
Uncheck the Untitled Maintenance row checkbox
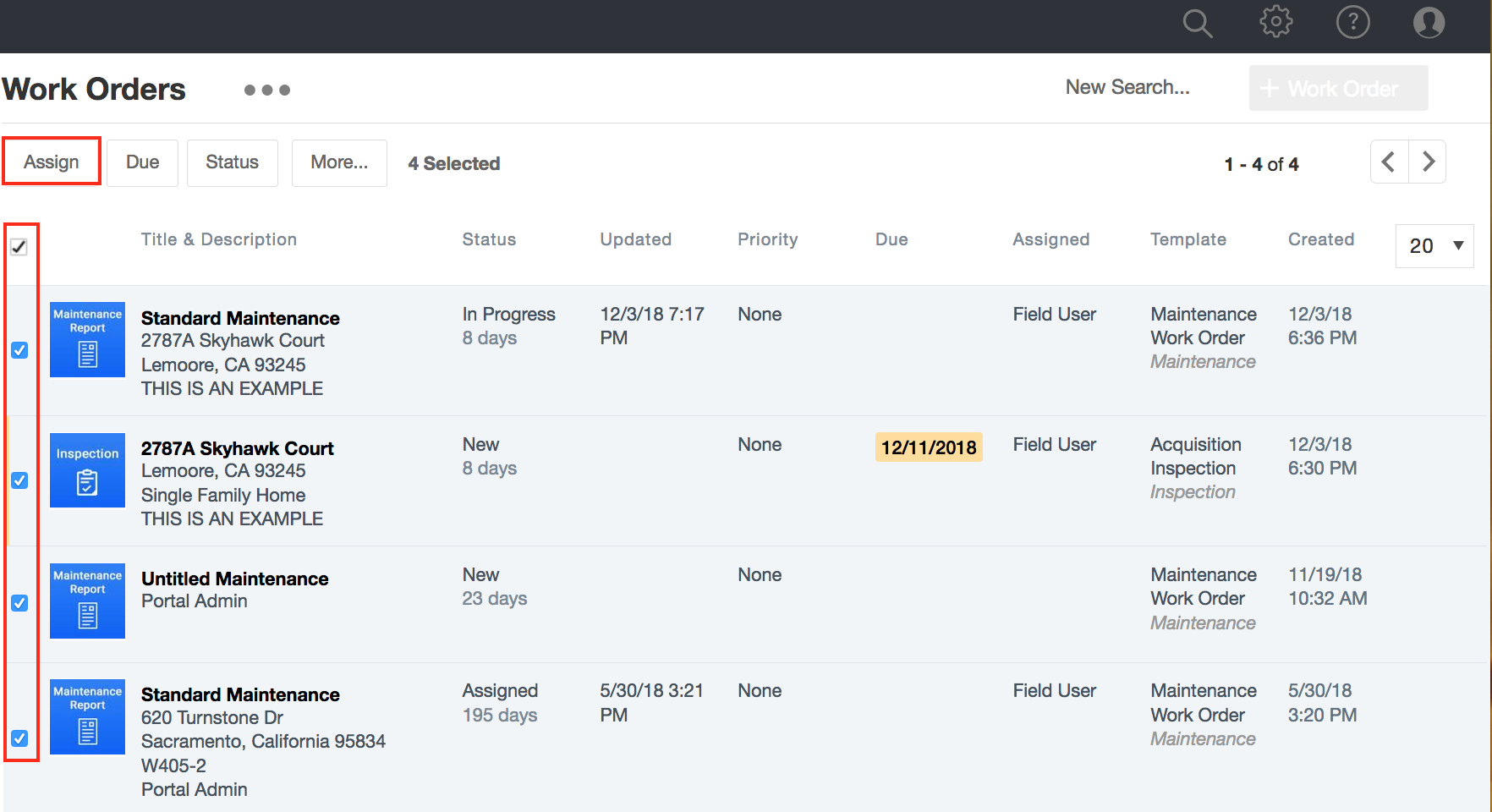(19, 603)
